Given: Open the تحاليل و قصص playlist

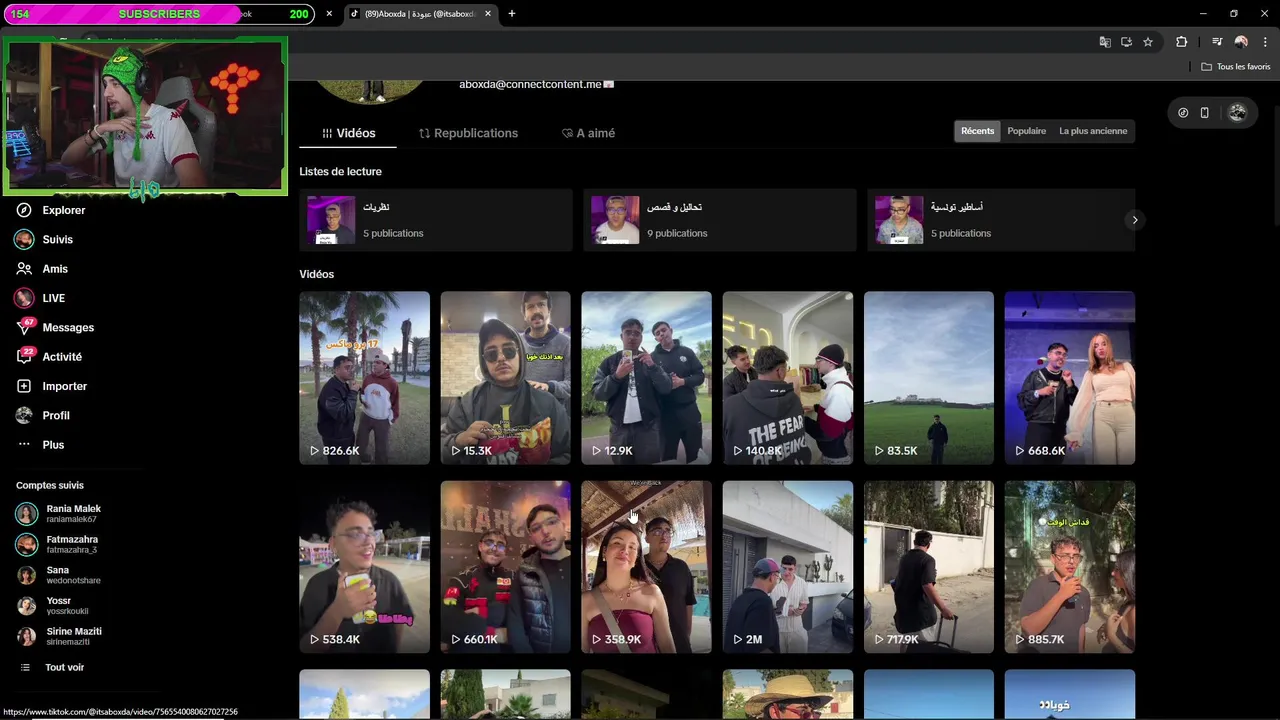Looking at the screenshot, I should [x=720, y=220].
